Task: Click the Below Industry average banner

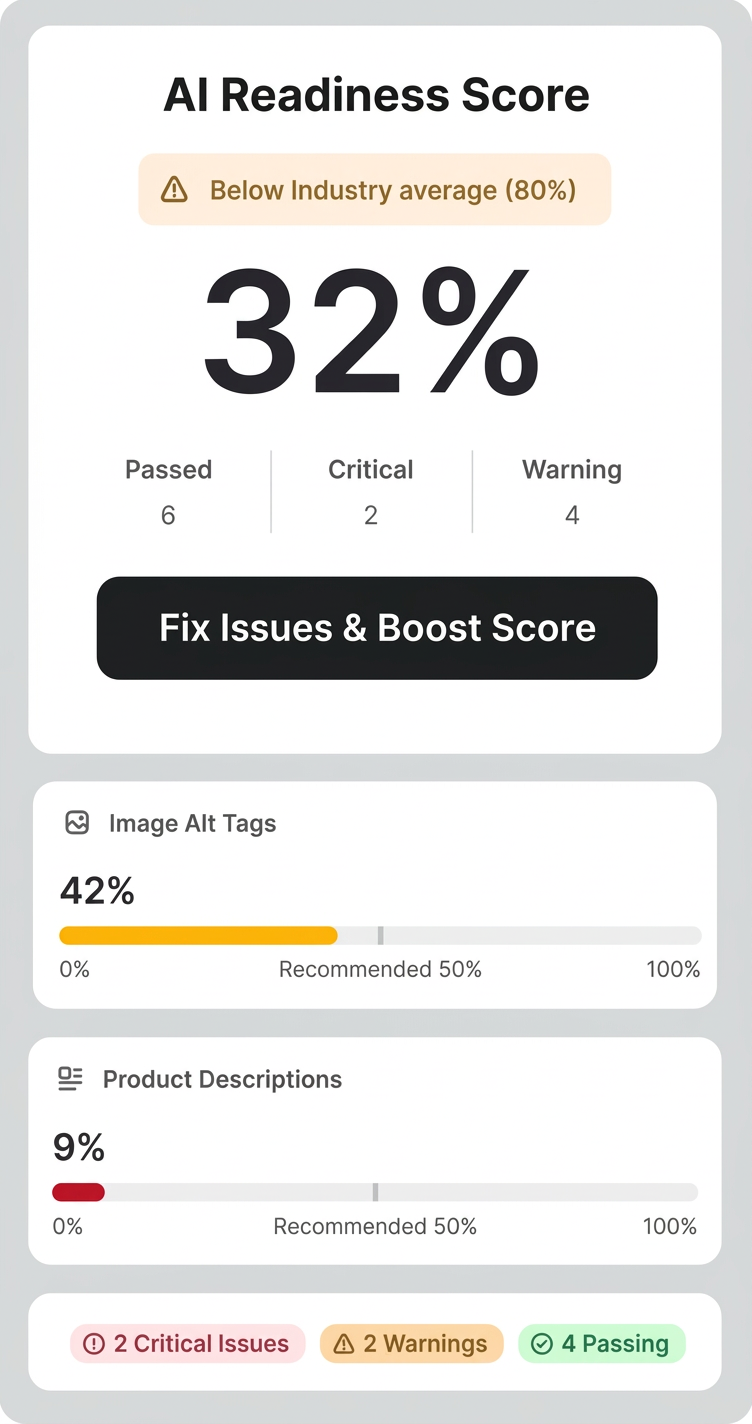Action: [x=375, y=189]
